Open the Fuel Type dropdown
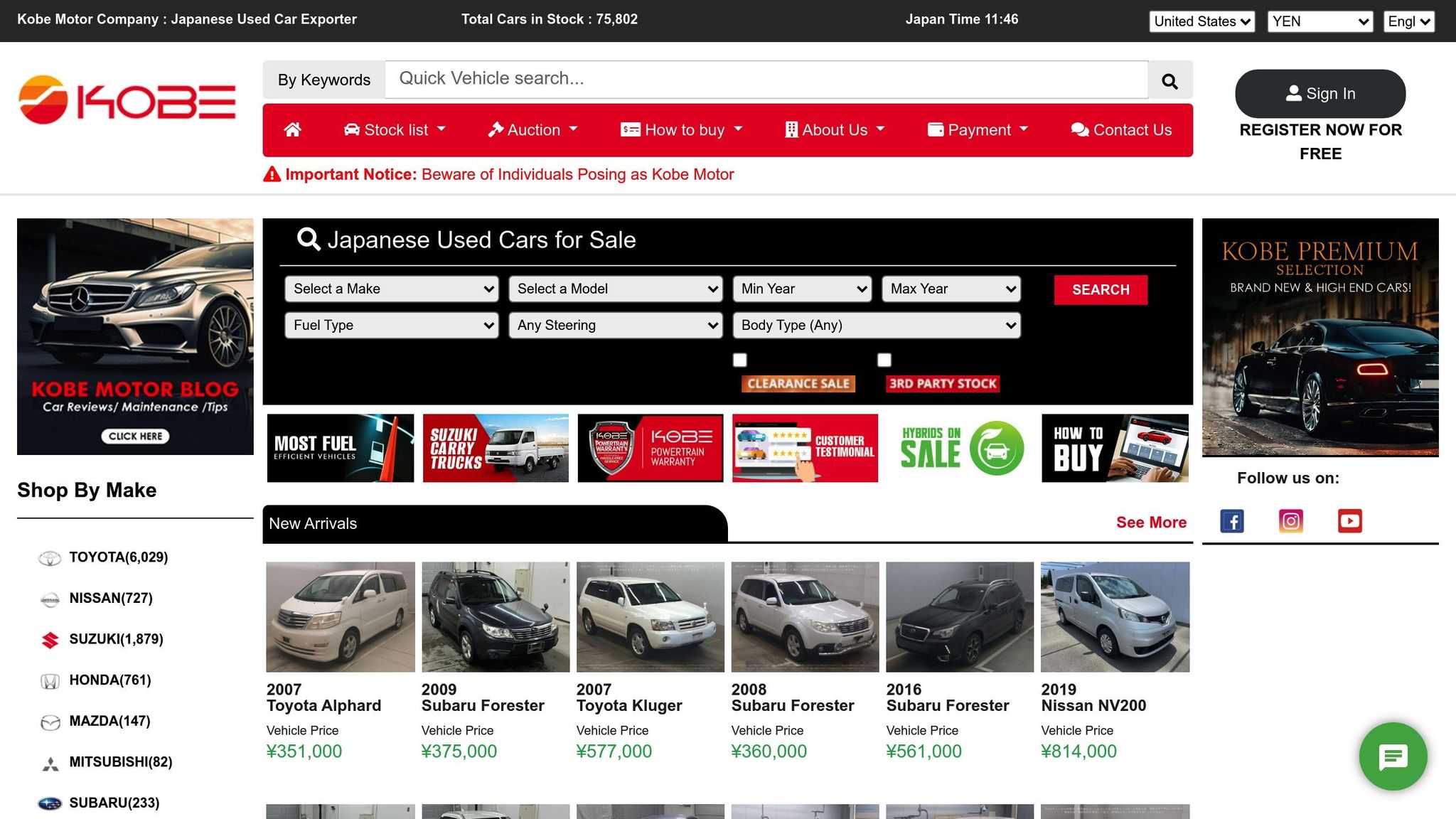This screenshot has height=819, width=1456. coord(392,325)
